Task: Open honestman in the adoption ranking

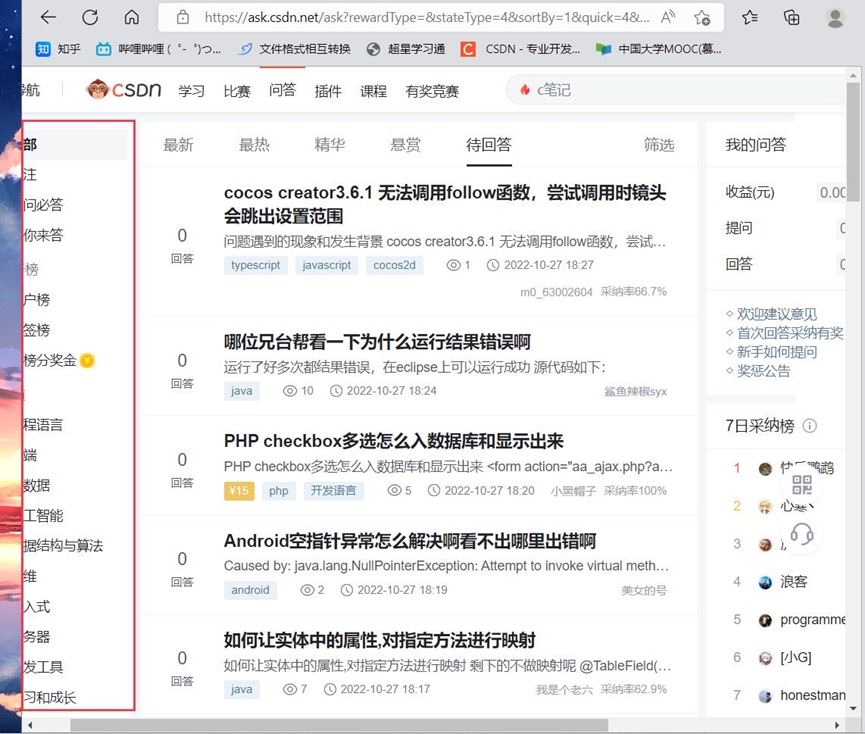Action: click(813, 695)
